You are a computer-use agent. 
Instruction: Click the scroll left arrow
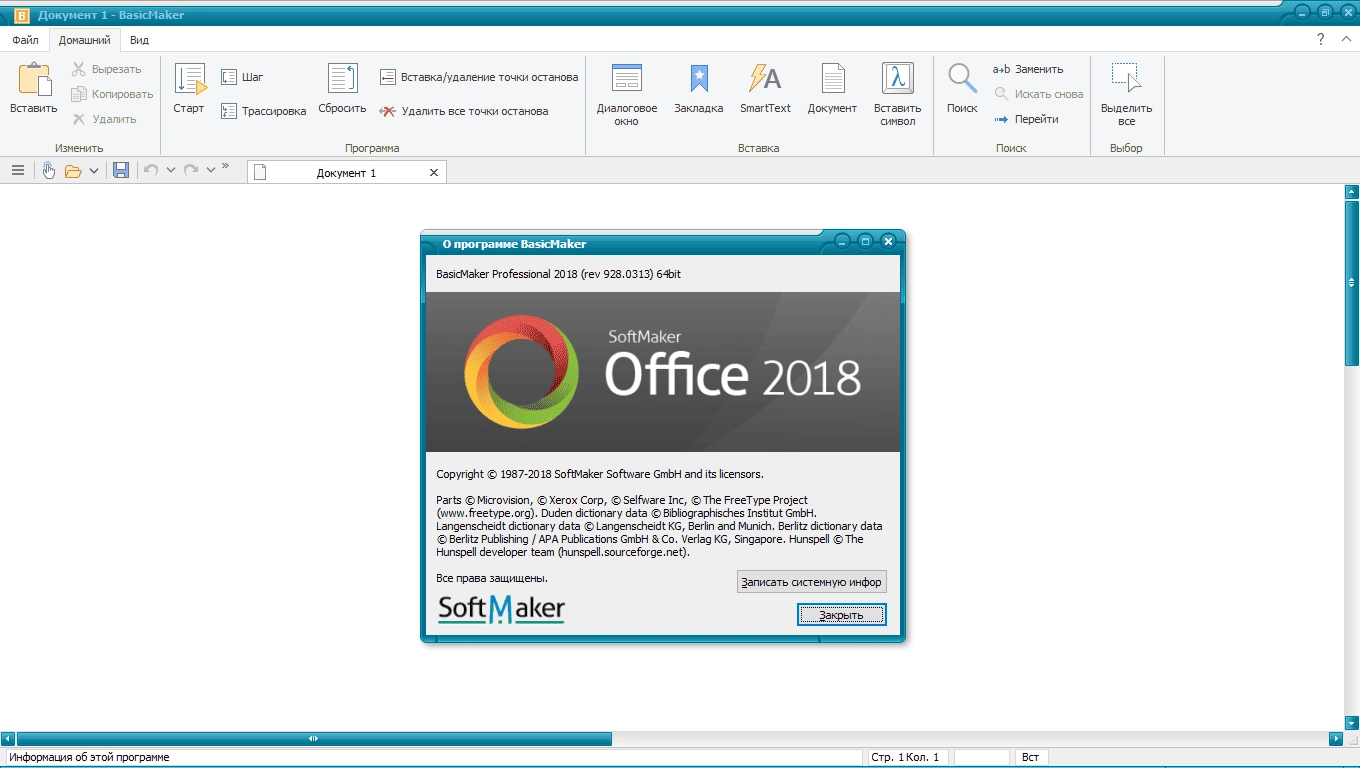[8, 739]
